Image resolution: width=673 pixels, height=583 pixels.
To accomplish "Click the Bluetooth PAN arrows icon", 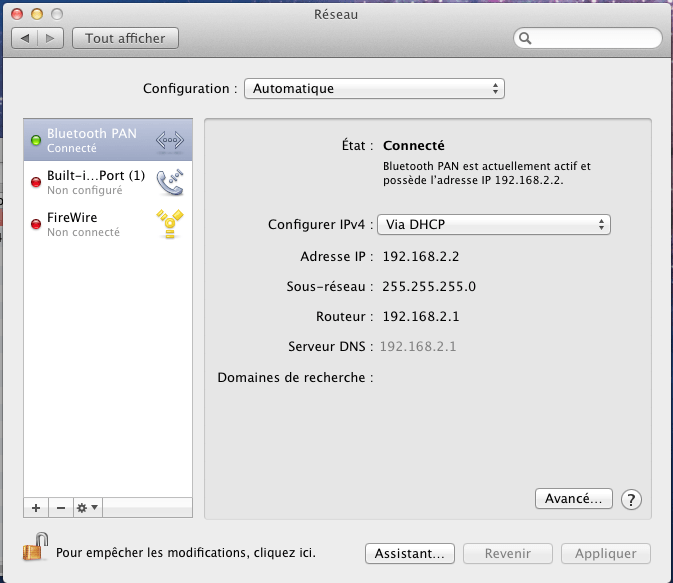I will click(x=170, y=140).
